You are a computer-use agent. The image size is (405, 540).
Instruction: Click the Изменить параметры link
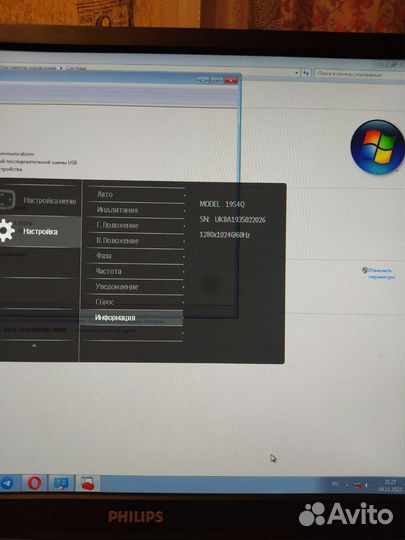(380, 274)
